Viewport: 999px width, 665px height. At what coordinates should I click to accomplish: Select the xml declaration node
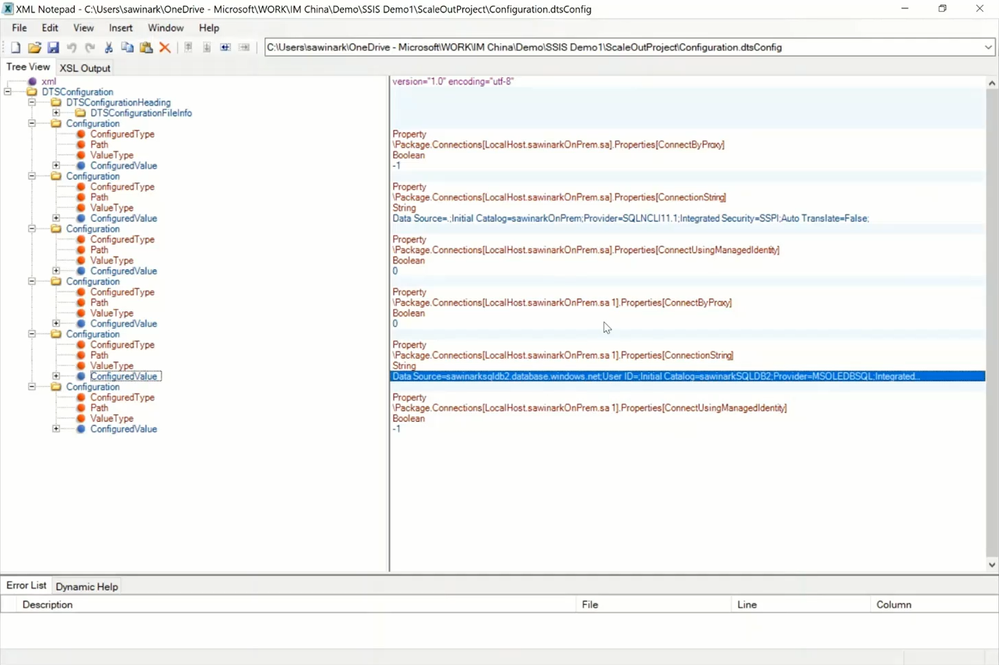click(48, 82)
